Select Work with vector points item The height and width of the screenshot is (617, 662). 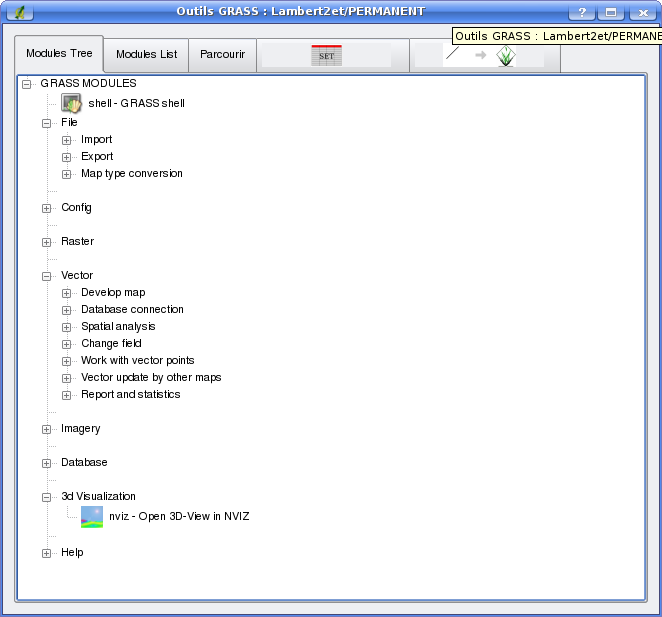tap(137, 361)
